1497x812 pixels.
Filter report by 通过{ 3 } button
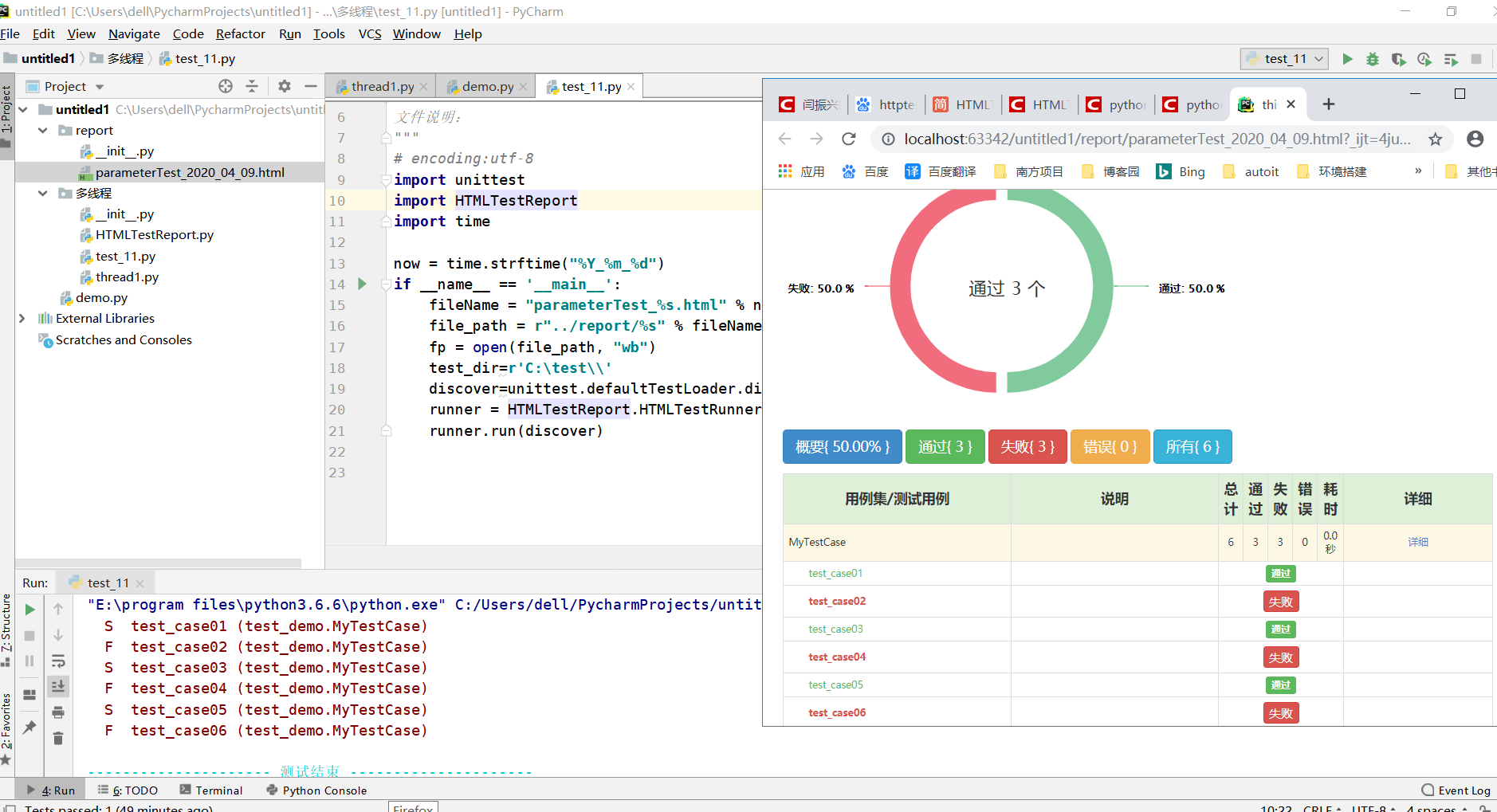945,446
